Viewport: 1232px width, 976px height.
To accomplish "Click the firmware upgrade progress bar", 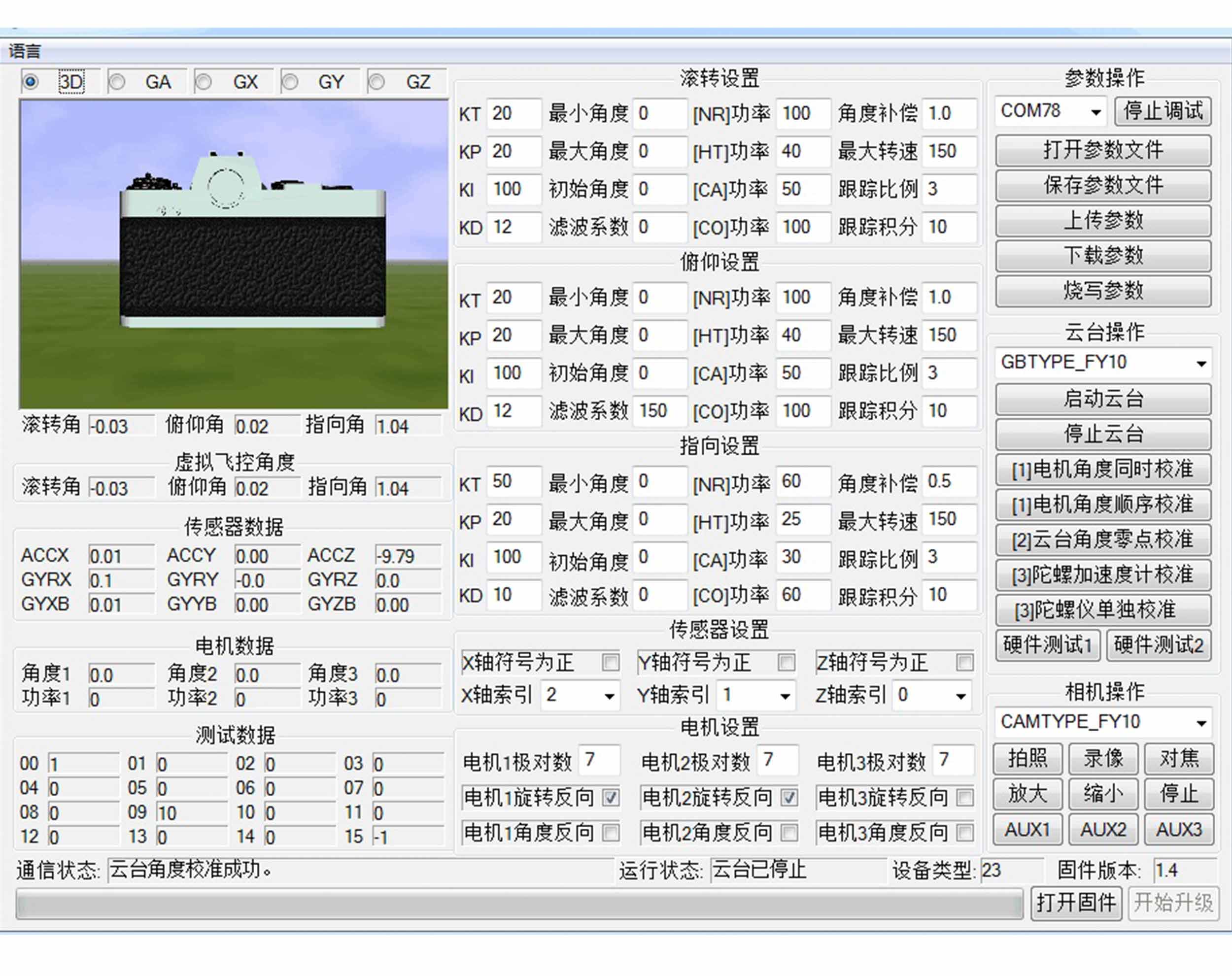I will 519,904.
